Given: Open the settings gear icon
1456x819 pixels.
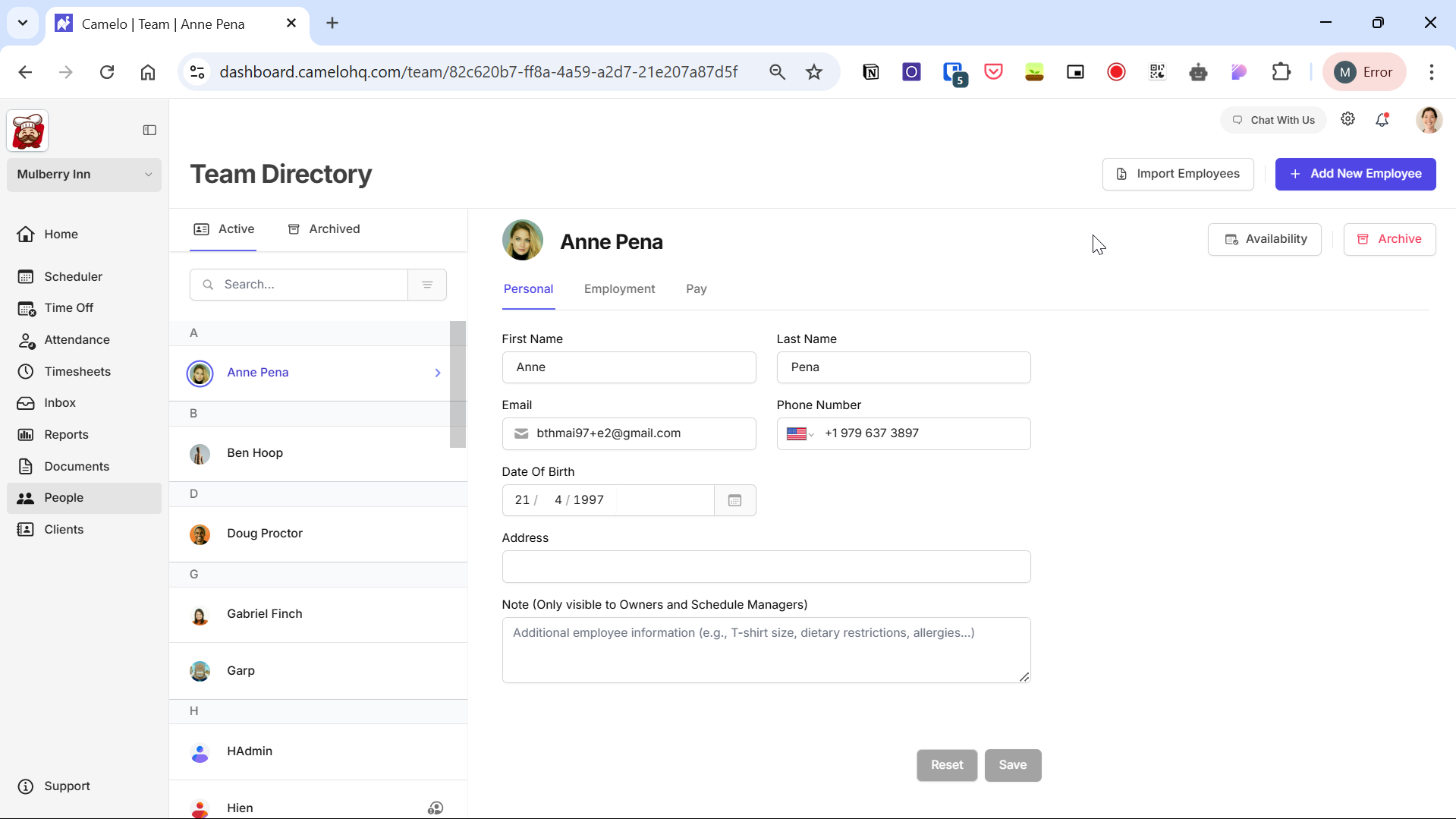Looking at the screenshot, I should [x=1348, y=119].
